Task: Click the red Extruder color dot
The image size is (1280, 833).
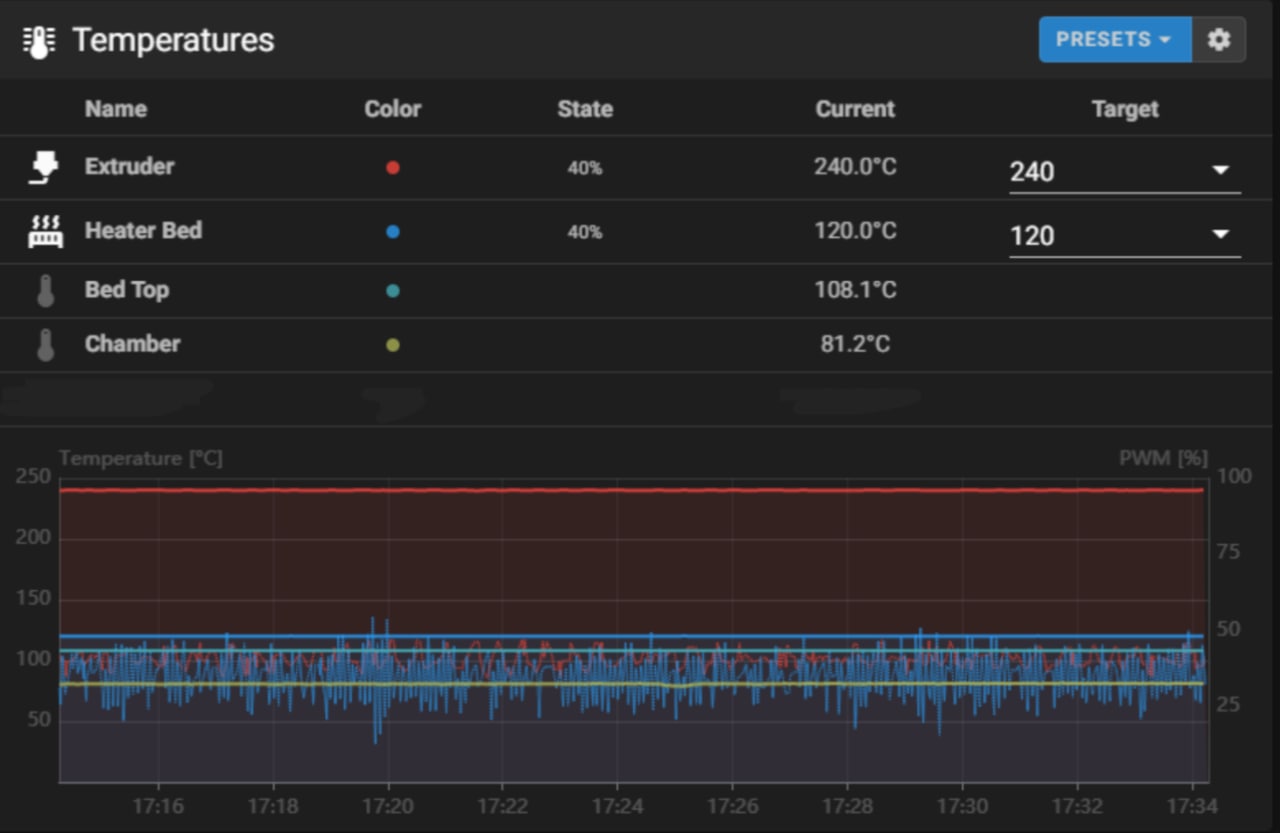Action: coord(393,167)
